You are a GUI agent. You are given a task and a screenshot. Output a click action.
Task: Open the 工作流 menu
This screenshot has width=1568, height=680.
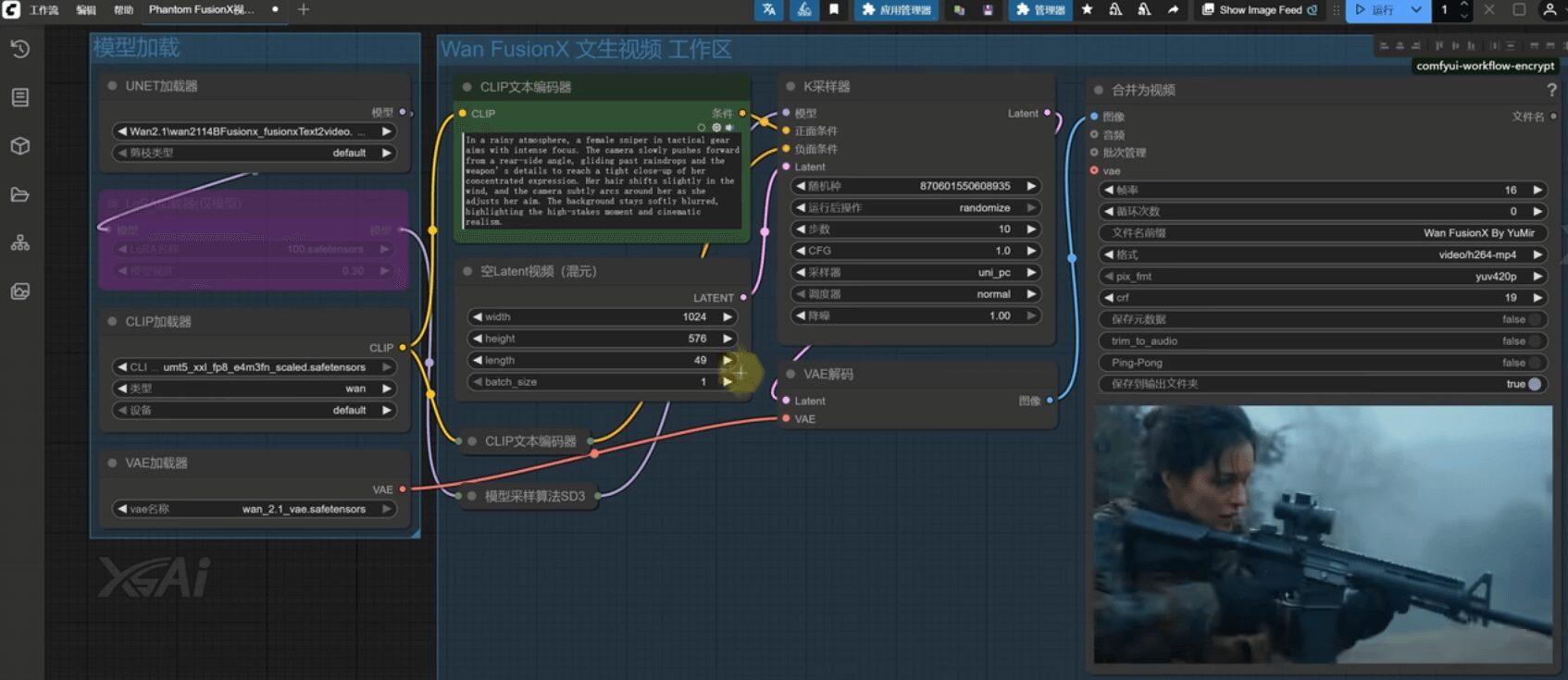tap(44, 10)
